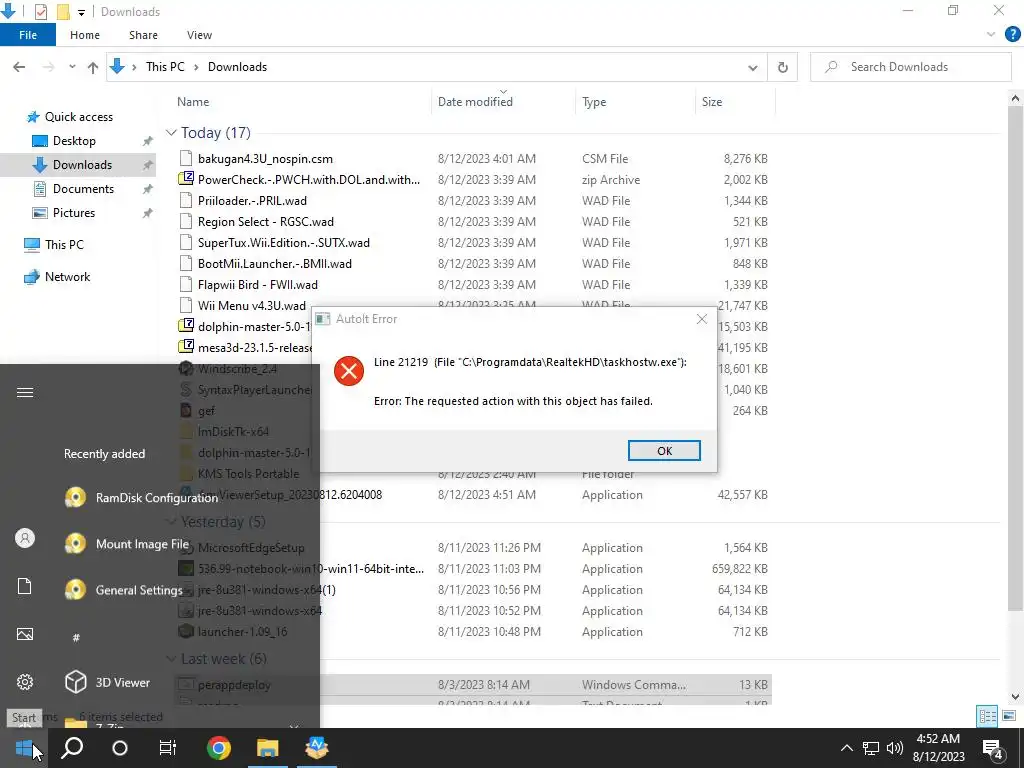The height and width of the screenshot is (768, 1024).
Task: Select Flapwii Bird - FWII.wad file
Action: (x=258, y=285)
